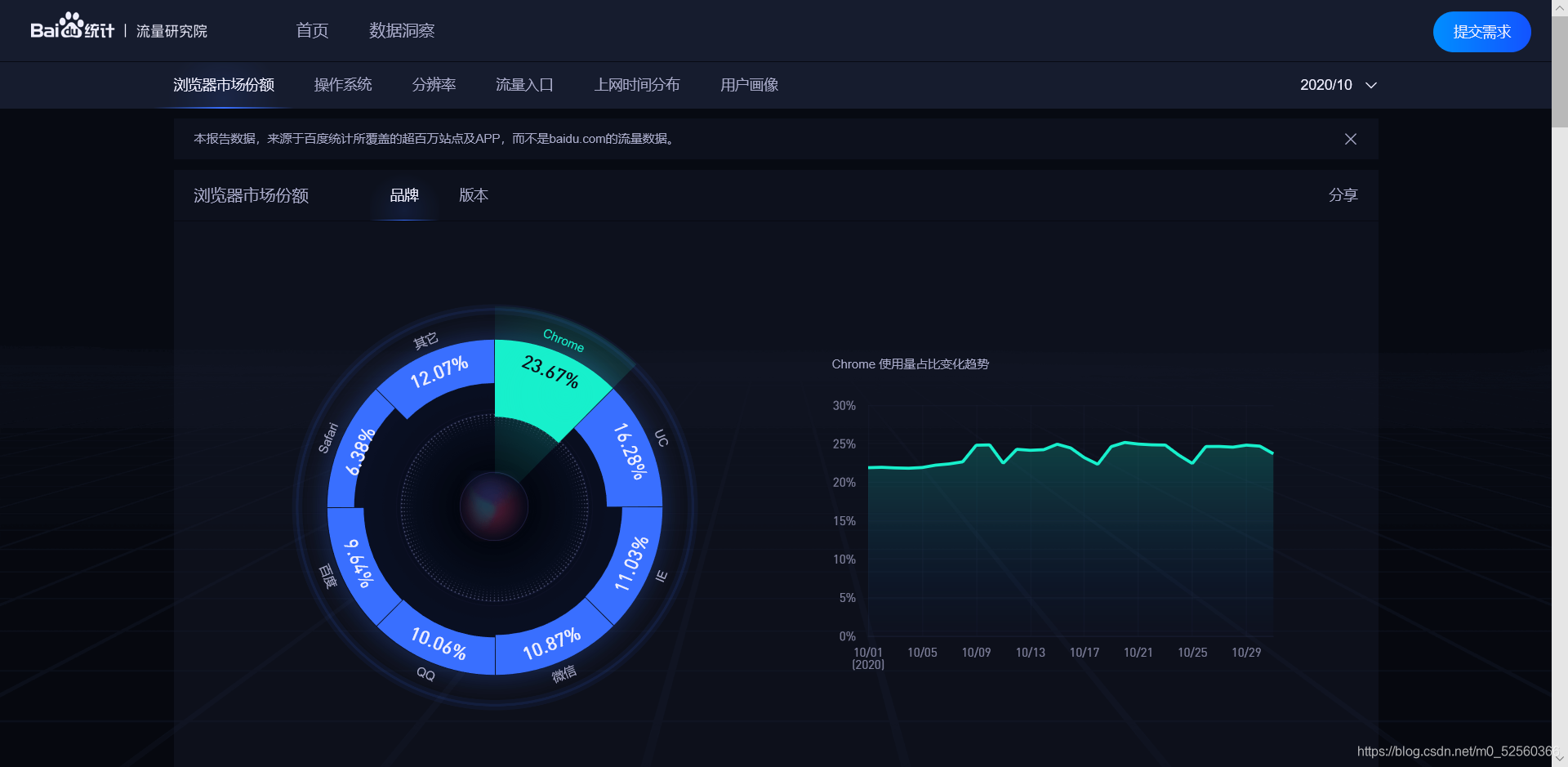
Task: Select the UC 16.28% donut segment
Action: point(627,453)
